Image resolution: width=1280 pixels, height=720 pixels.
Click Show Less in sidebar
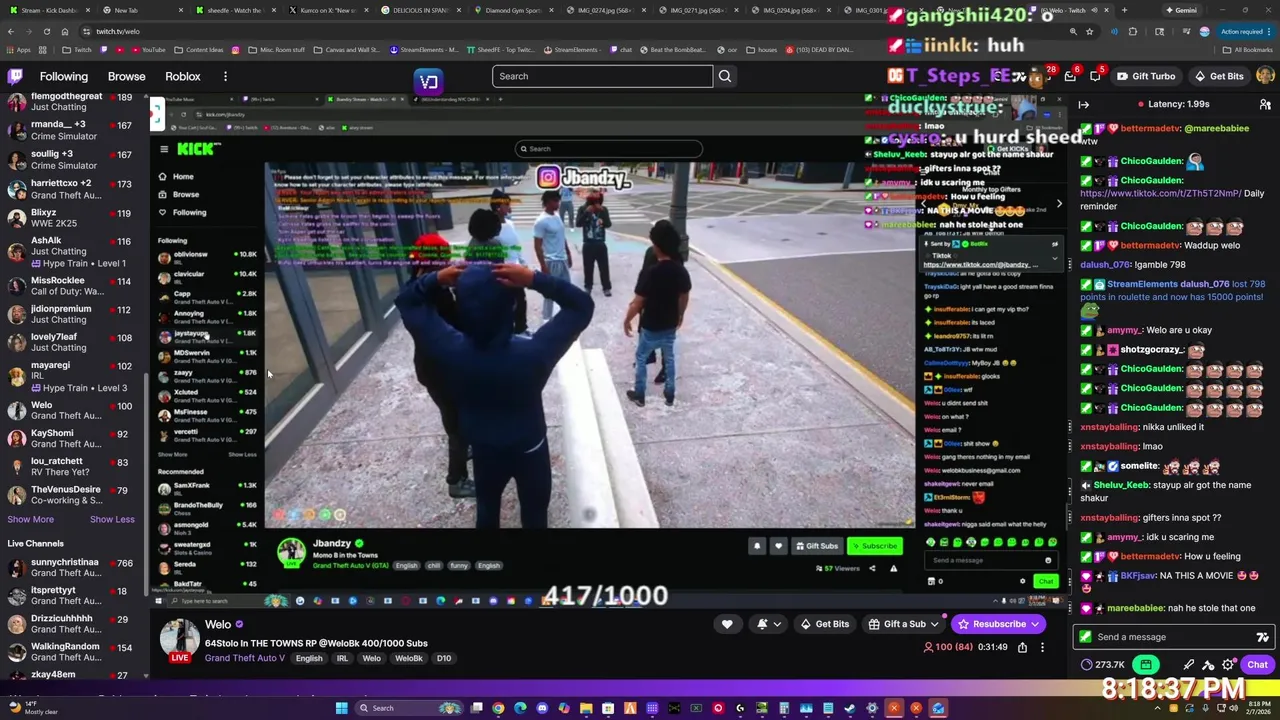112,519
